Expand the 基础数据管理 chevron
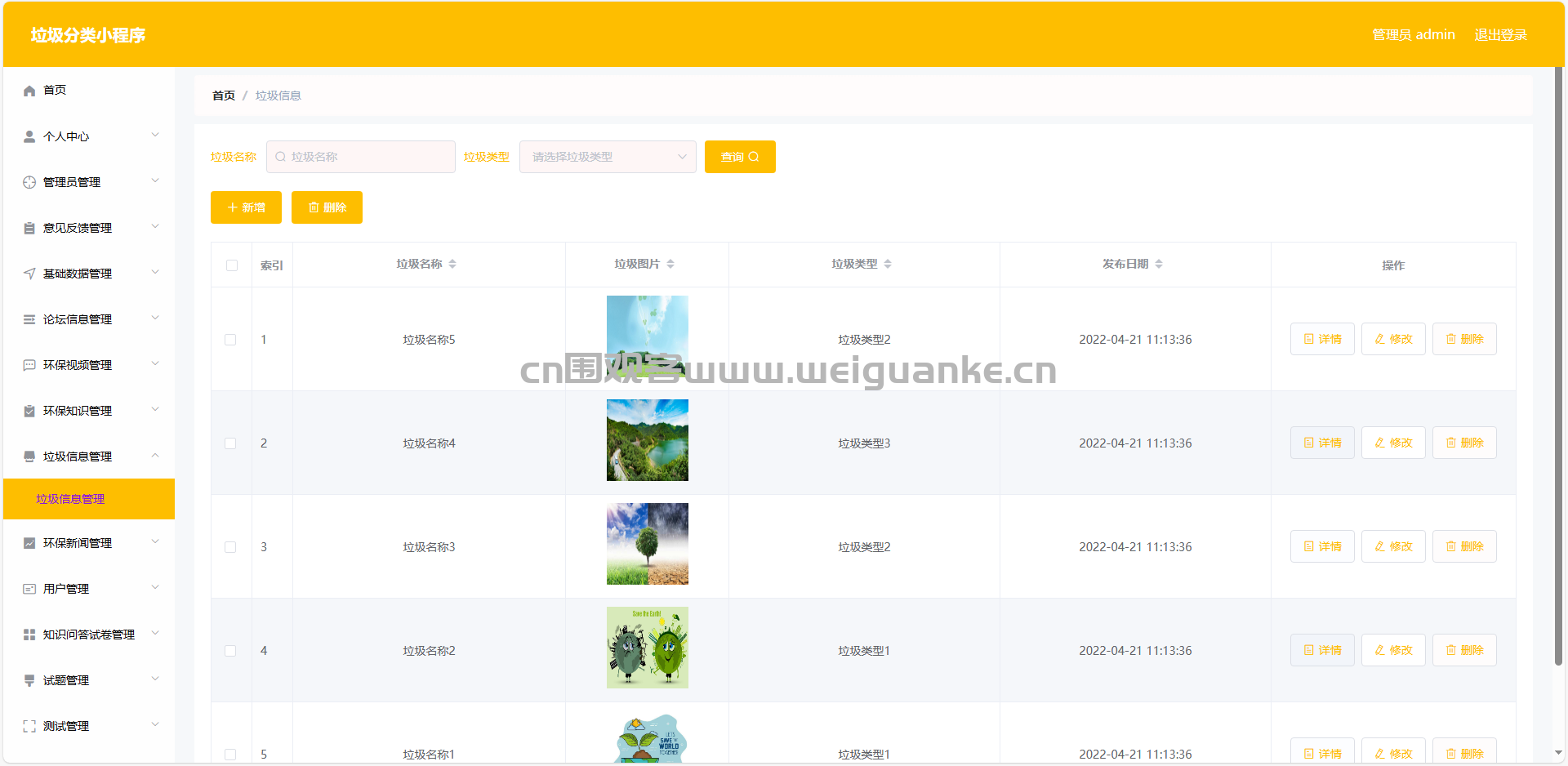The width and height of the screenshot is (1568, 766). (x=155, y=273)
